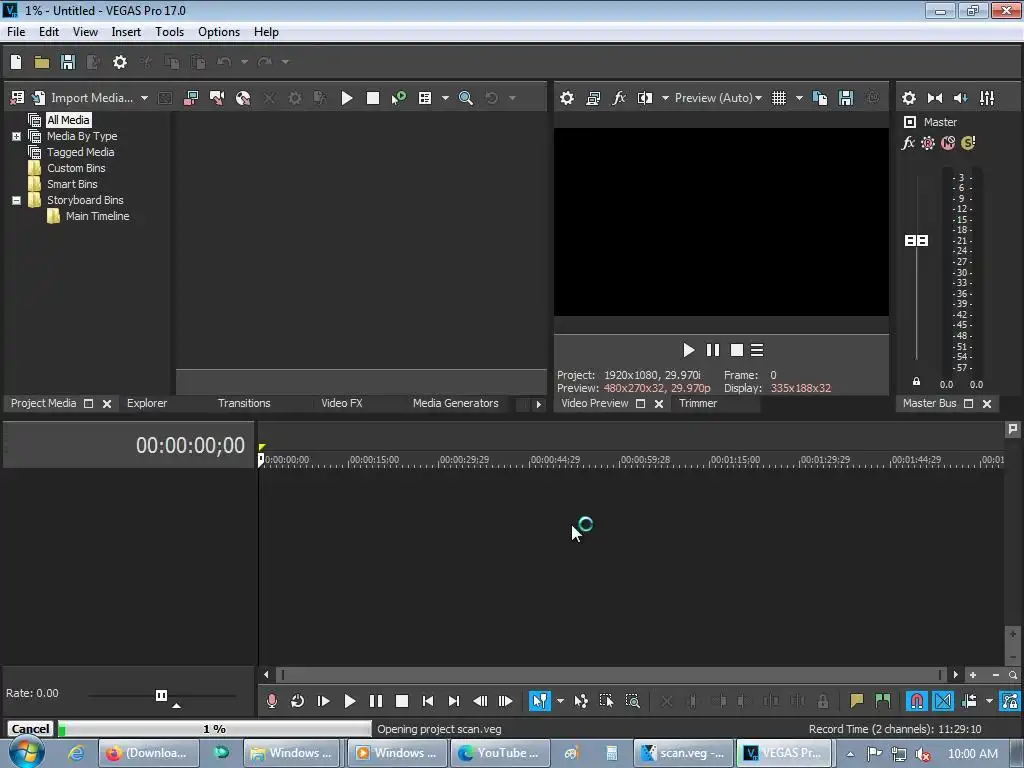Show preview overlays grid icon

779,98
